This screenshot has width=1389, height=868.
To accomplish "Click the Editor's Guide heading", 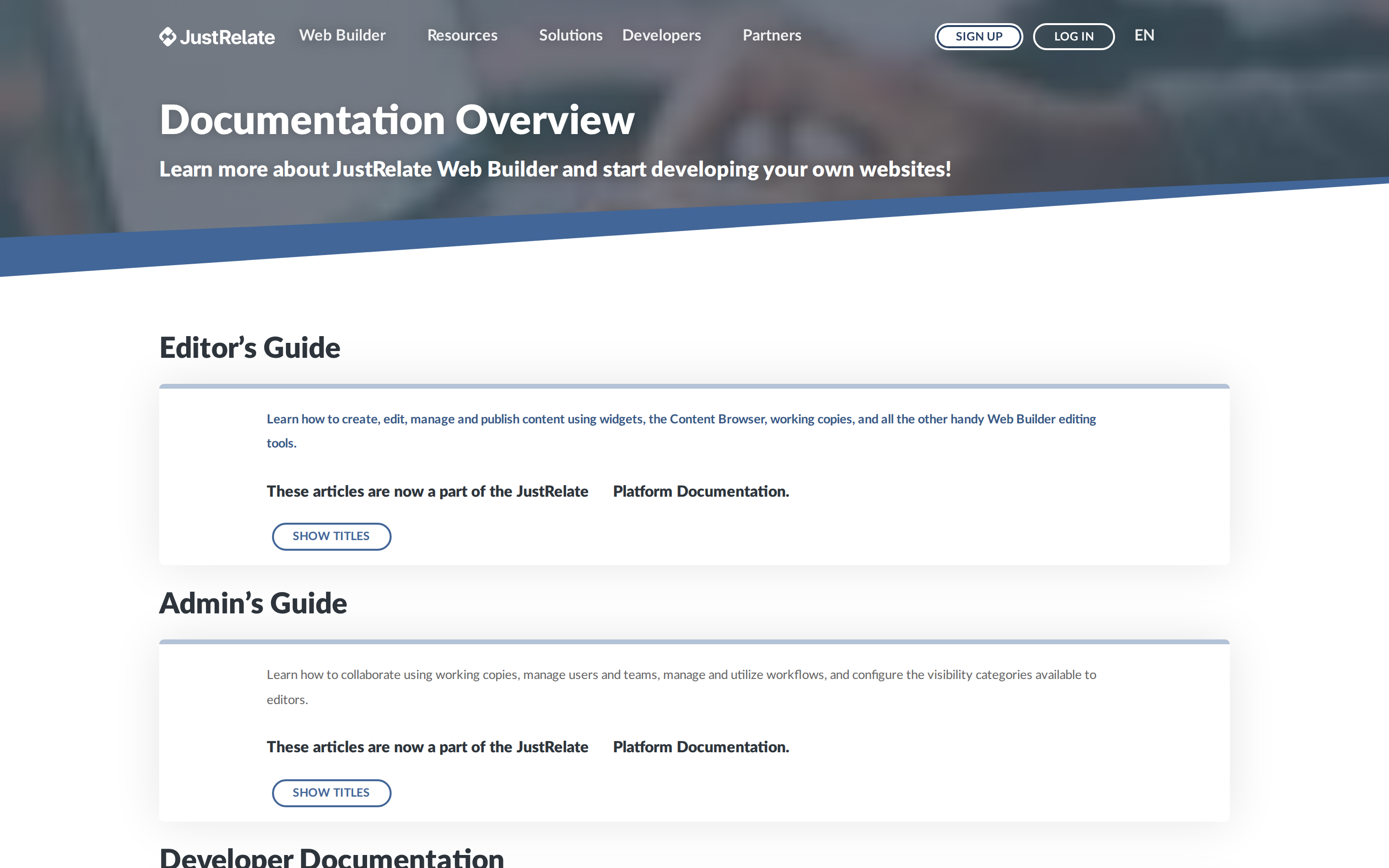I will [x=250, y=348].
